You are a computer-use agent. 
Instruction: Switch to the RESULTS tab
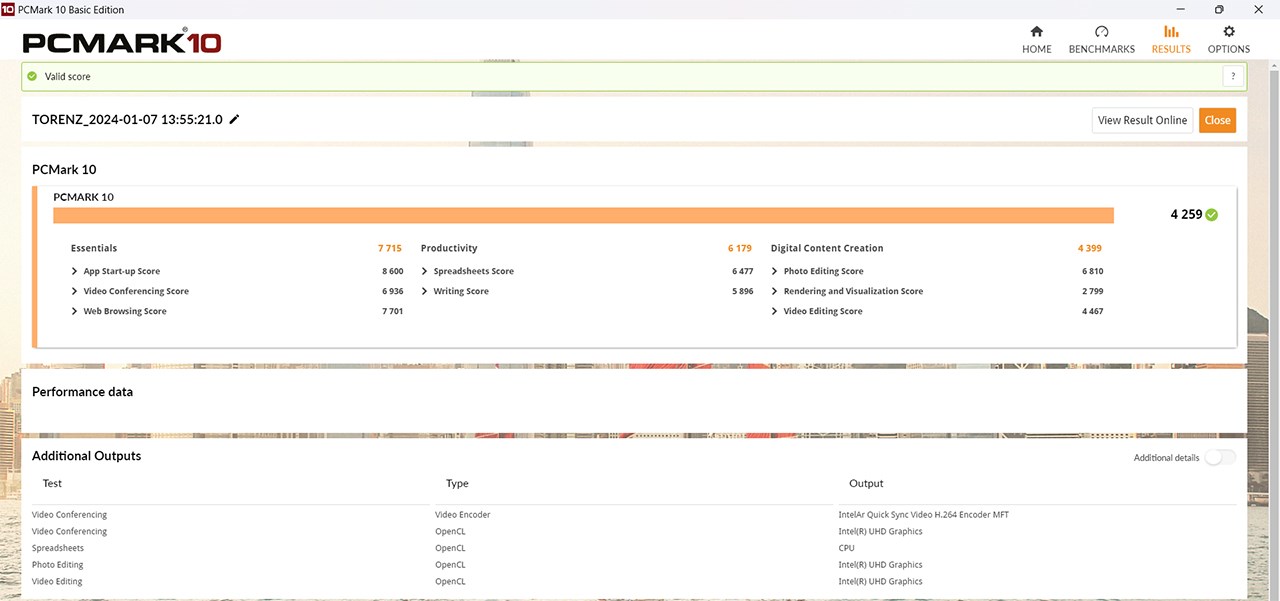pos(1171,40)
